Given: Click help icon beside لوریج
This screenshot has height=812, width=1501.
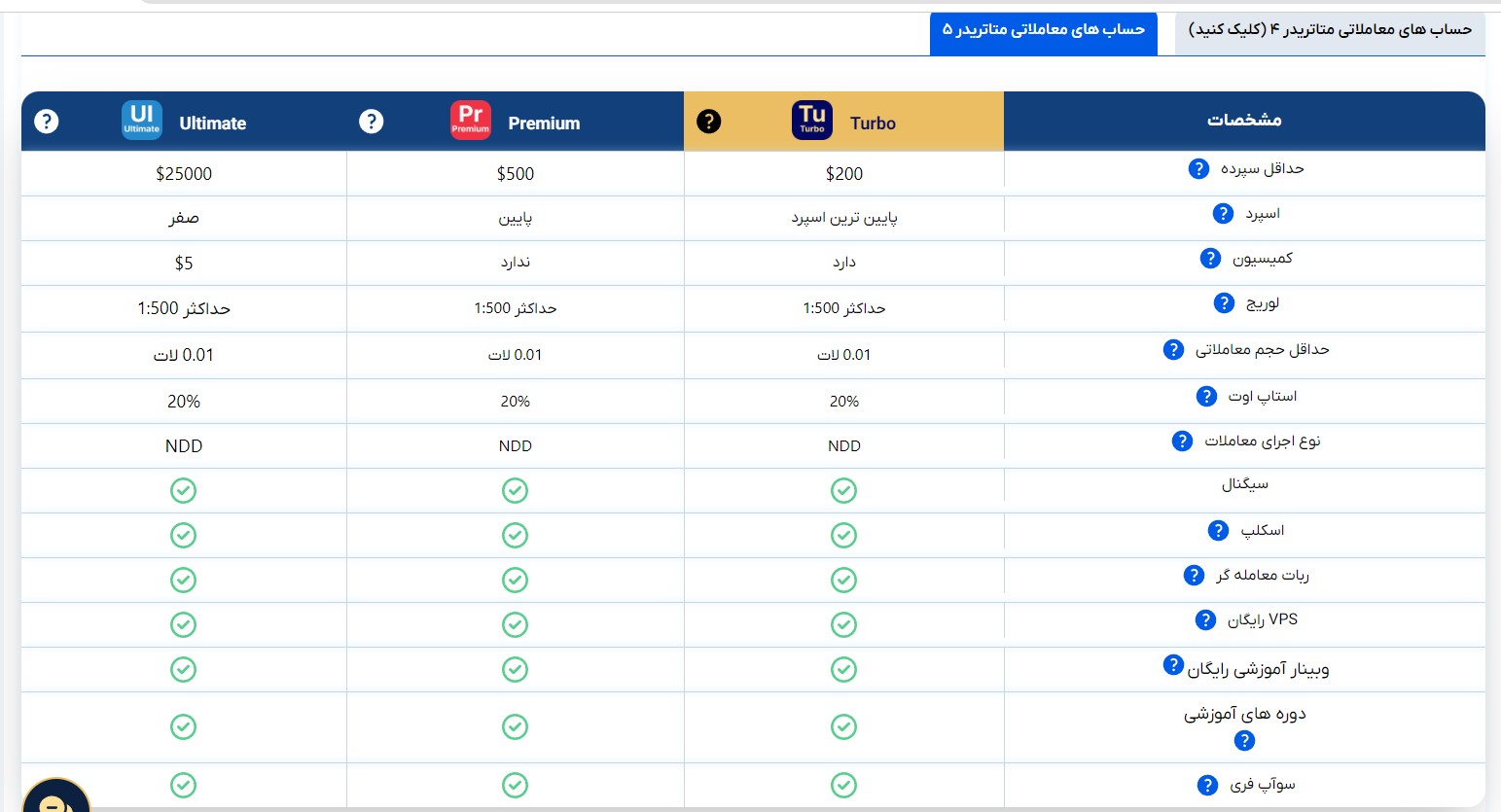Looking at the screenshot, I should point(1225,303).
